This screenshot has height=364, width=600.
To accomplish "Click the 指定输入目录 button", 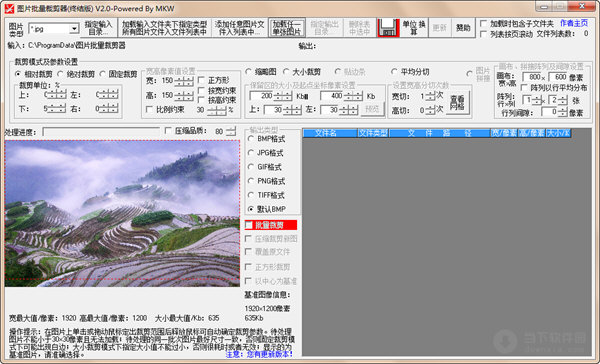I will coord(98,28).
